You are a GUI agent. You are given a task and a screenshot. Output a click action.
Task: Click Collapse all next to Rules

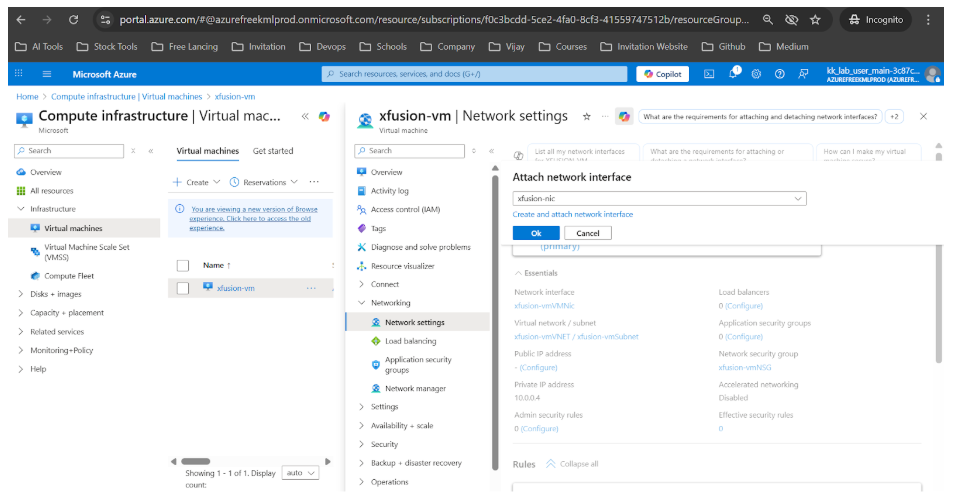tap(572, 464)
